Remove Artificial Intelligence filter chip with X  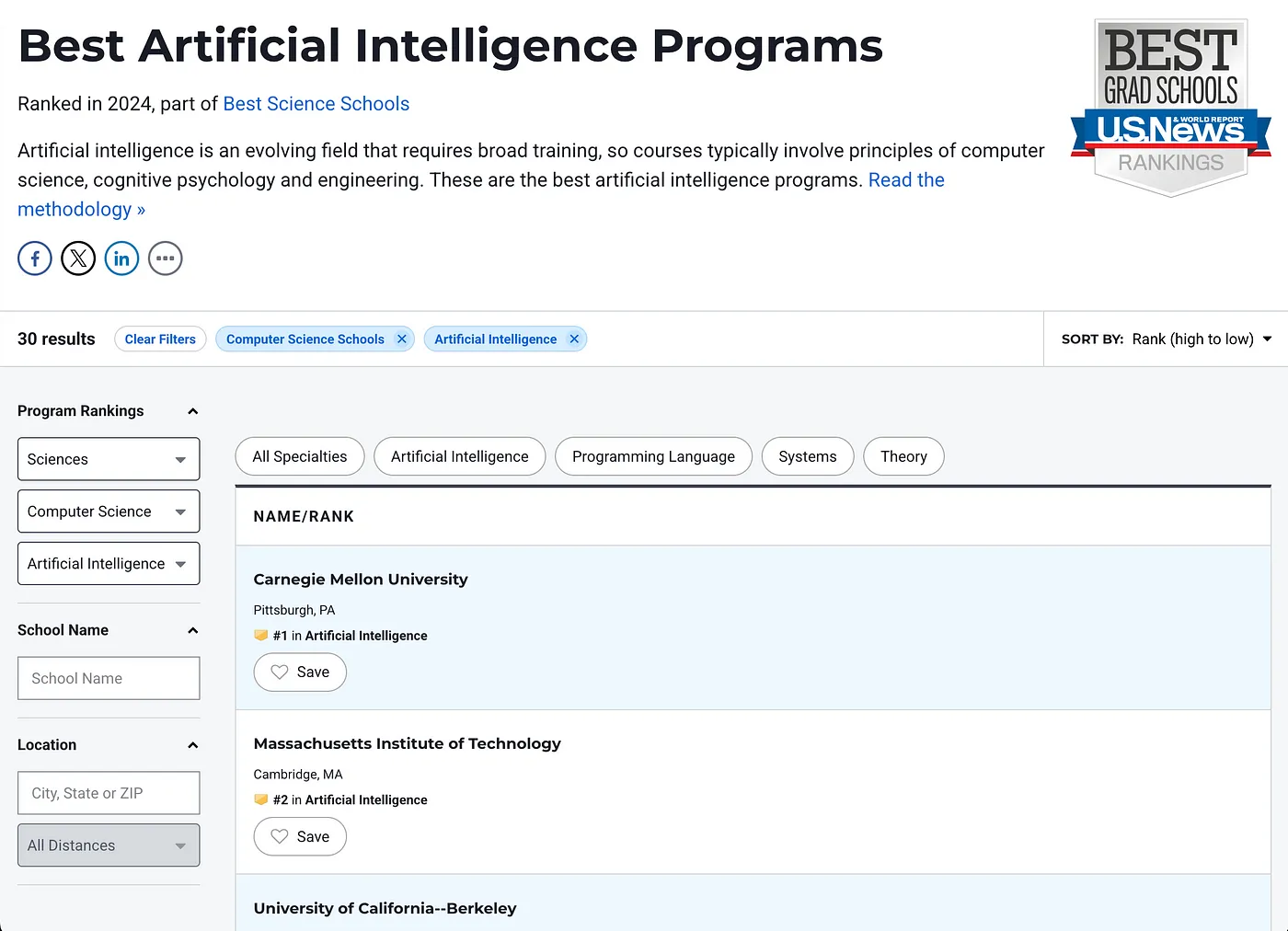pyautogui.click(x=574, y=339)
